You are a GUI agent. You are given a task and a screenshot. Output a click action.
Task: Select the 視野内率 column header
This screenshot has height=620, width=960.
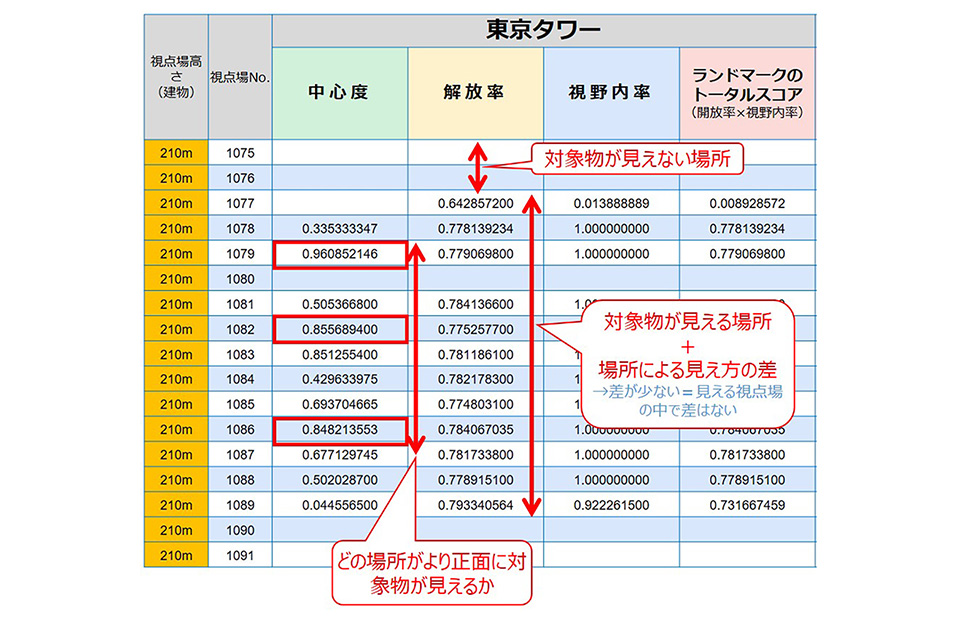tap(611, 90)
